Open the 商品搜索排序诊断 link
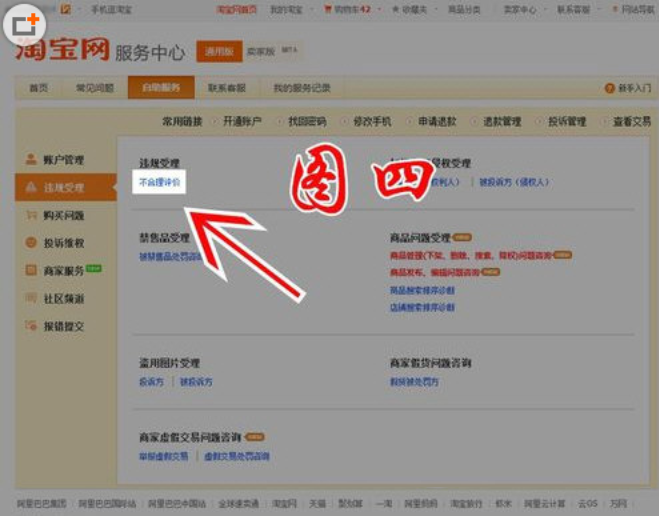This screenshot has height=517, width=659. click(x=422, y=290)
